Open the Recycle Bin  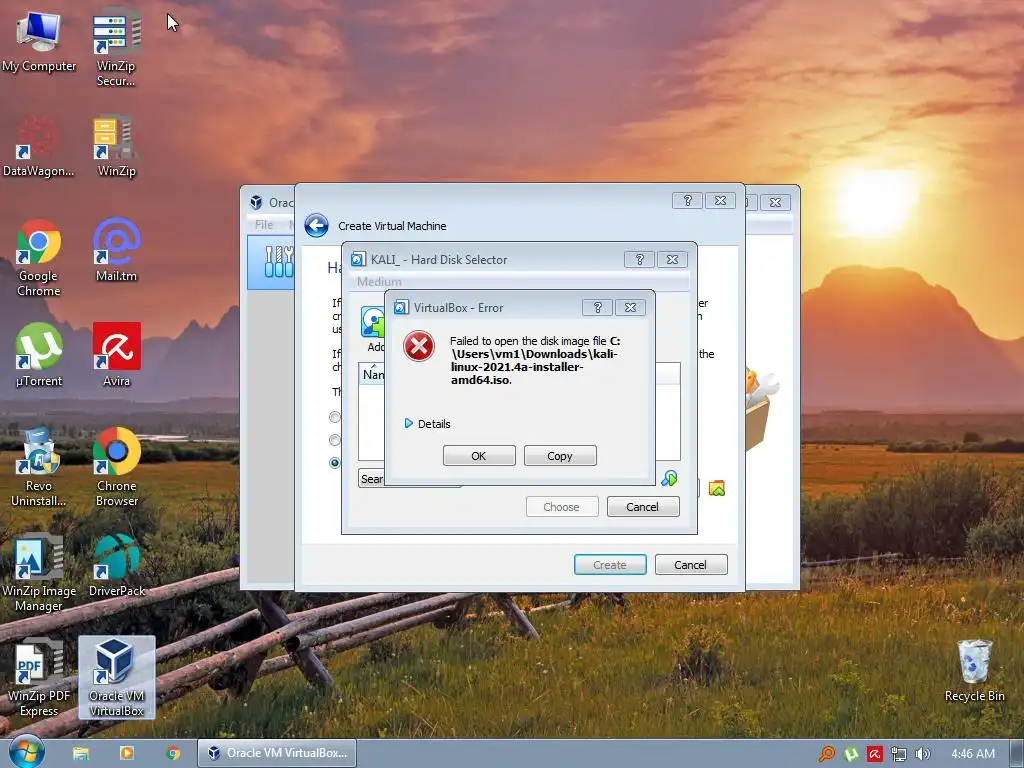coord(974,671)
